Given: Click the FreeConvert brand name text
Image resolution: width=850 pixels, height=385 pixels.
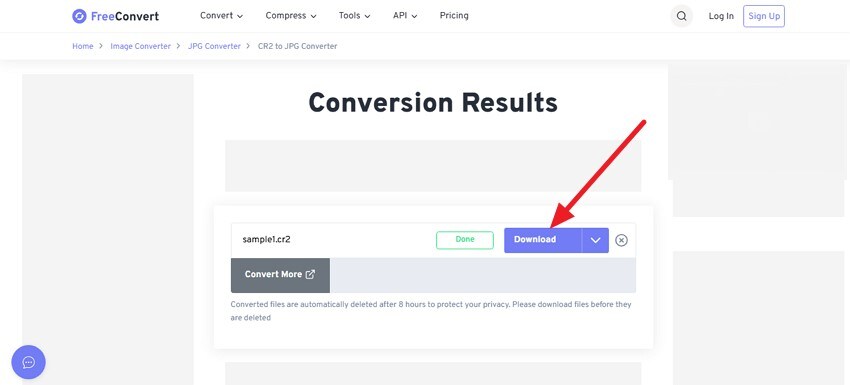Looking at the screenshot, I should click(125, 16).
